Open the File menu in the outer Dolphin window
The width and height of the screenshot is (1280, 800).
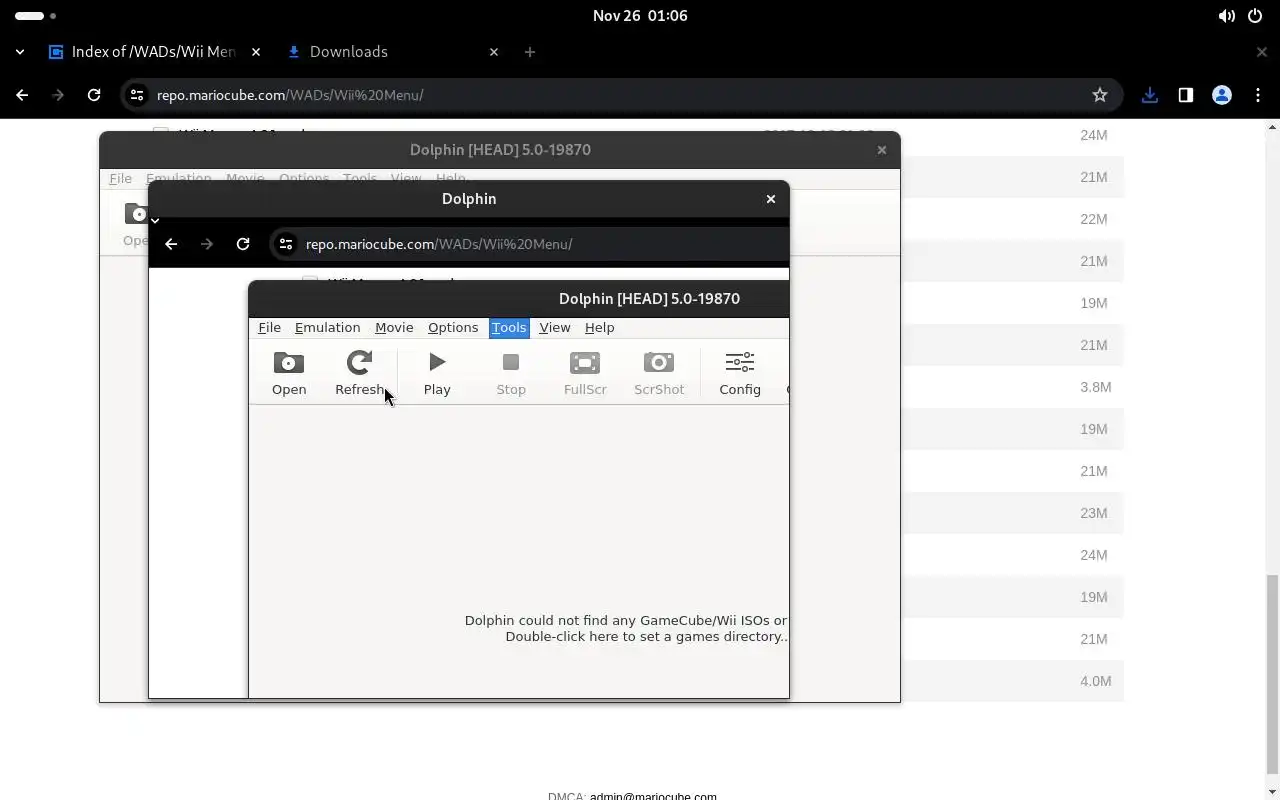(120, 179)
